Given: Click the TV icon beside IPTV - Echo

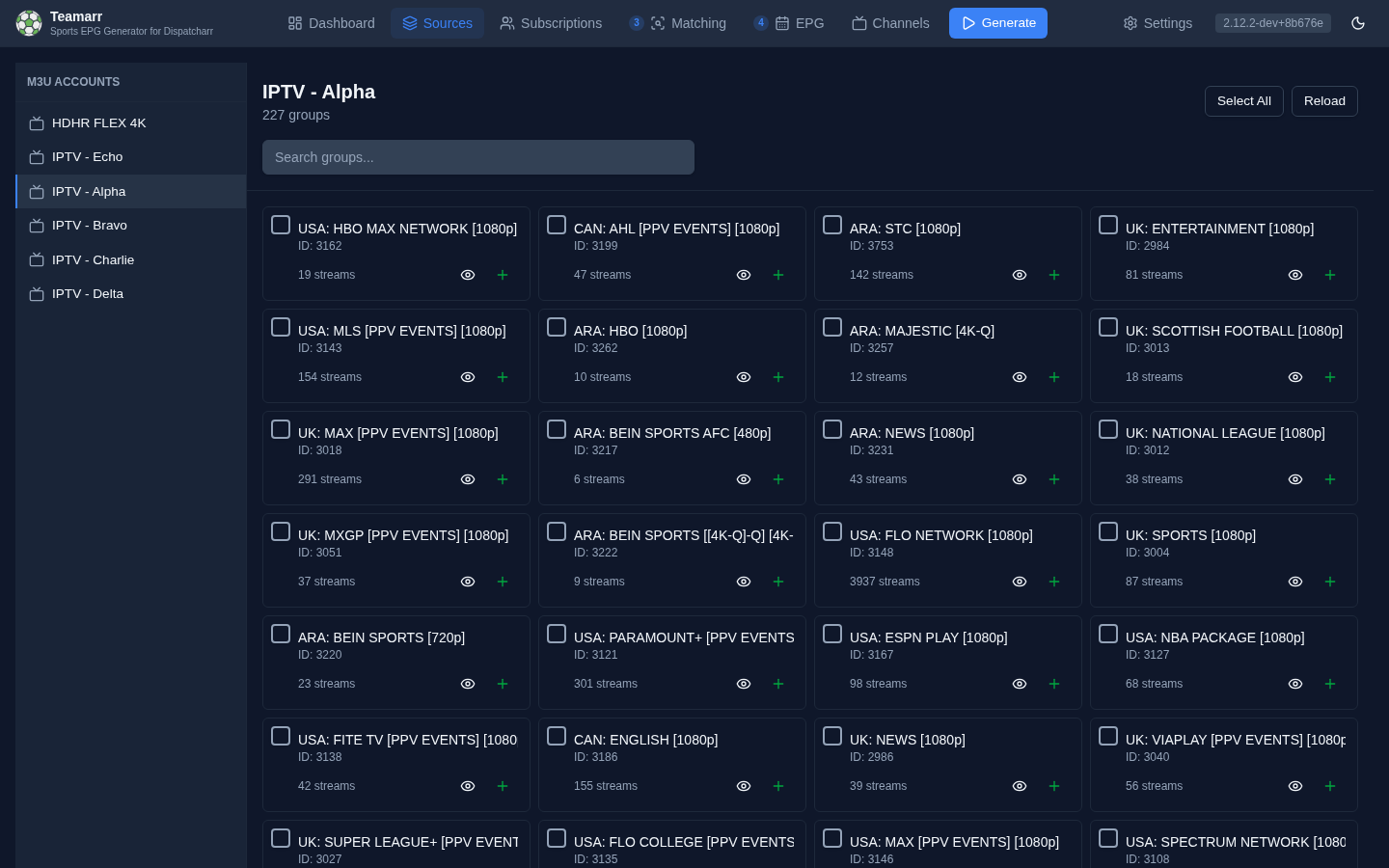Looking at the screenshot, I should 37,157.
